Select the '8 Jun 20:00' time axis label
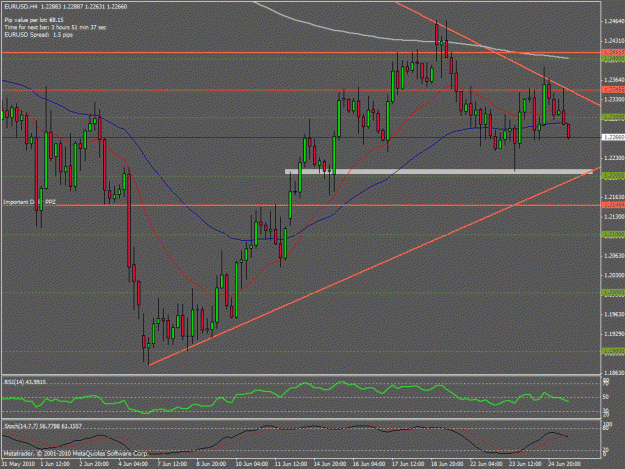 (x=211, y=464)
